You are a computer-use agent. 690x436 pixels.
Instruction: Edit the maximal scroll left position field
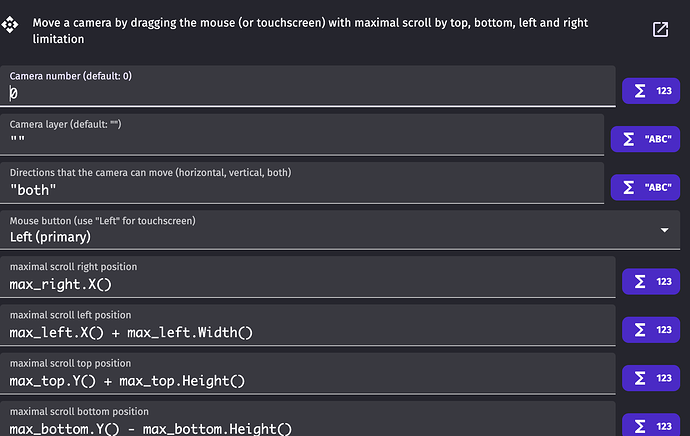coord(310,332)
